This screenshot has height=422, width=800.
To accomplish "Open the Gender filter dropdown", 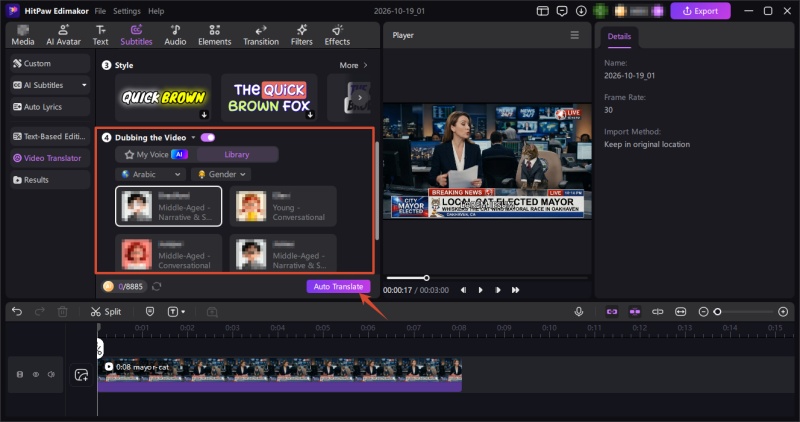I will click(221, 174).
